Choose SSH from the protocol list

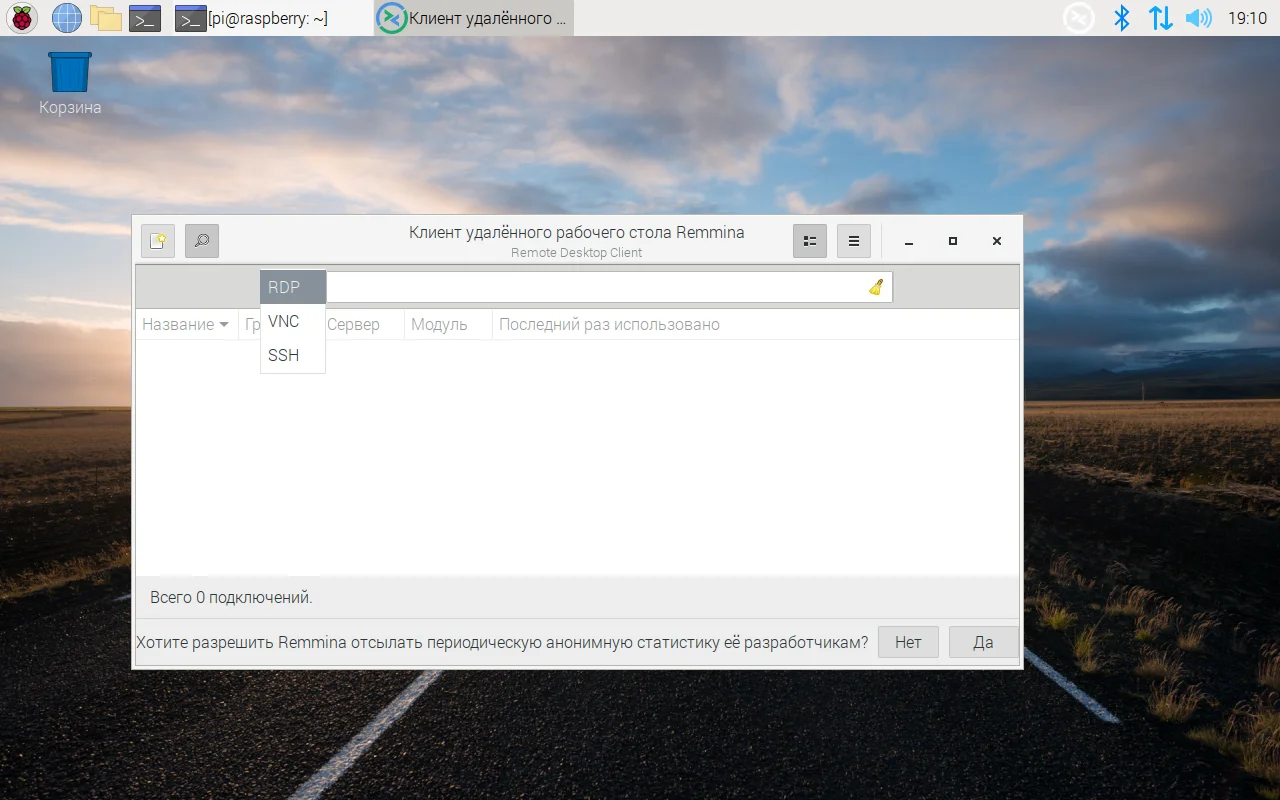293,355
